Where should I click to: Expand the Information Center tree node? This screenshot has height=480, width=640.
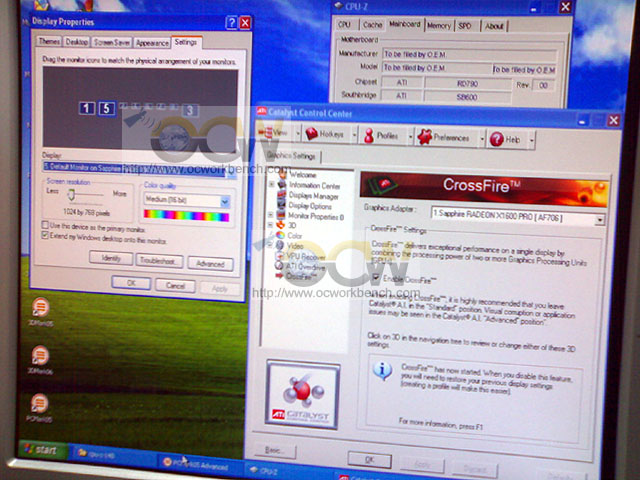tap(271, 184)
